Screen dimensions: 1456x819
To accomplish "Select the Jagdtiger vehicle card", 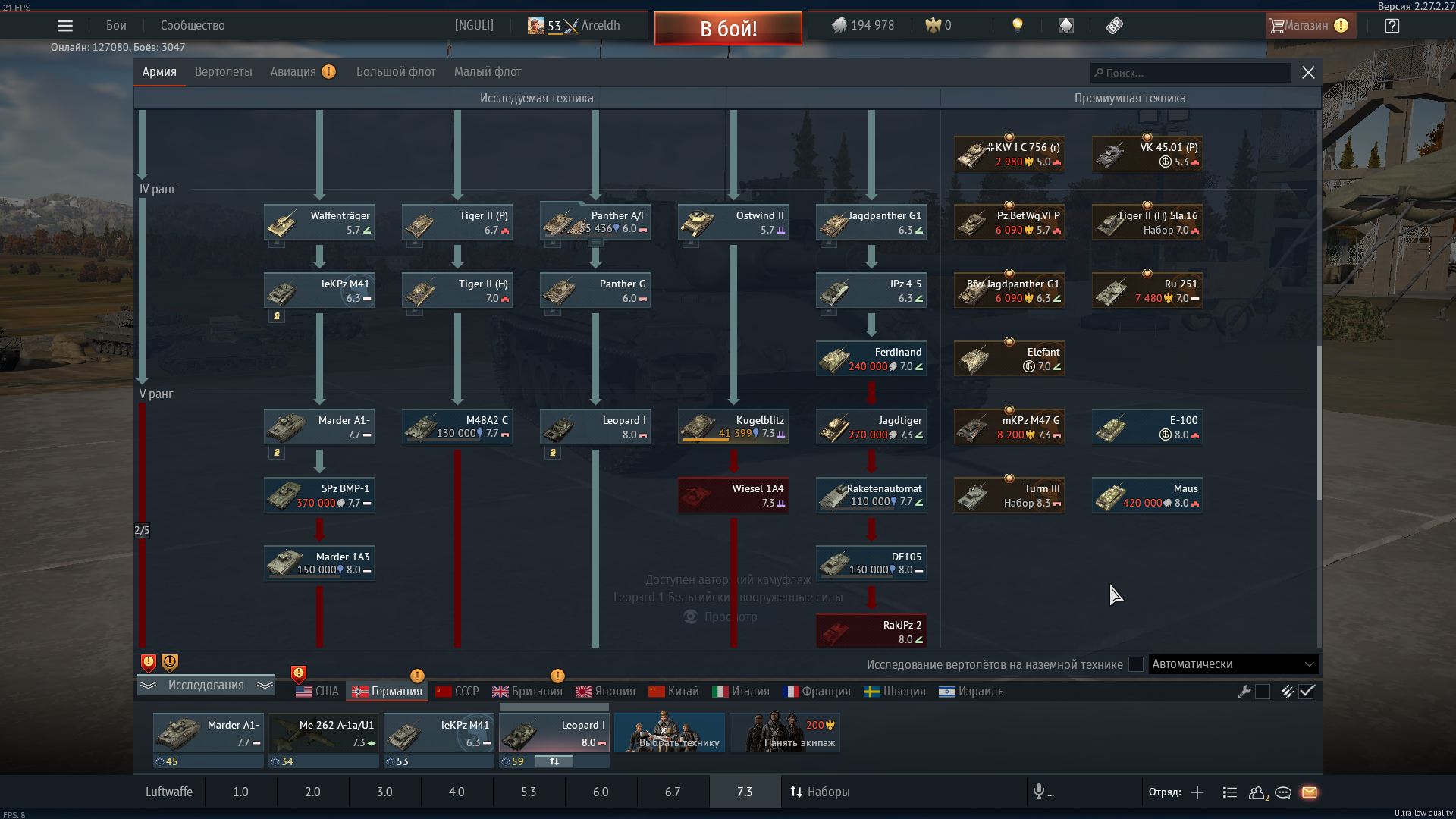I will coord(871,427).
